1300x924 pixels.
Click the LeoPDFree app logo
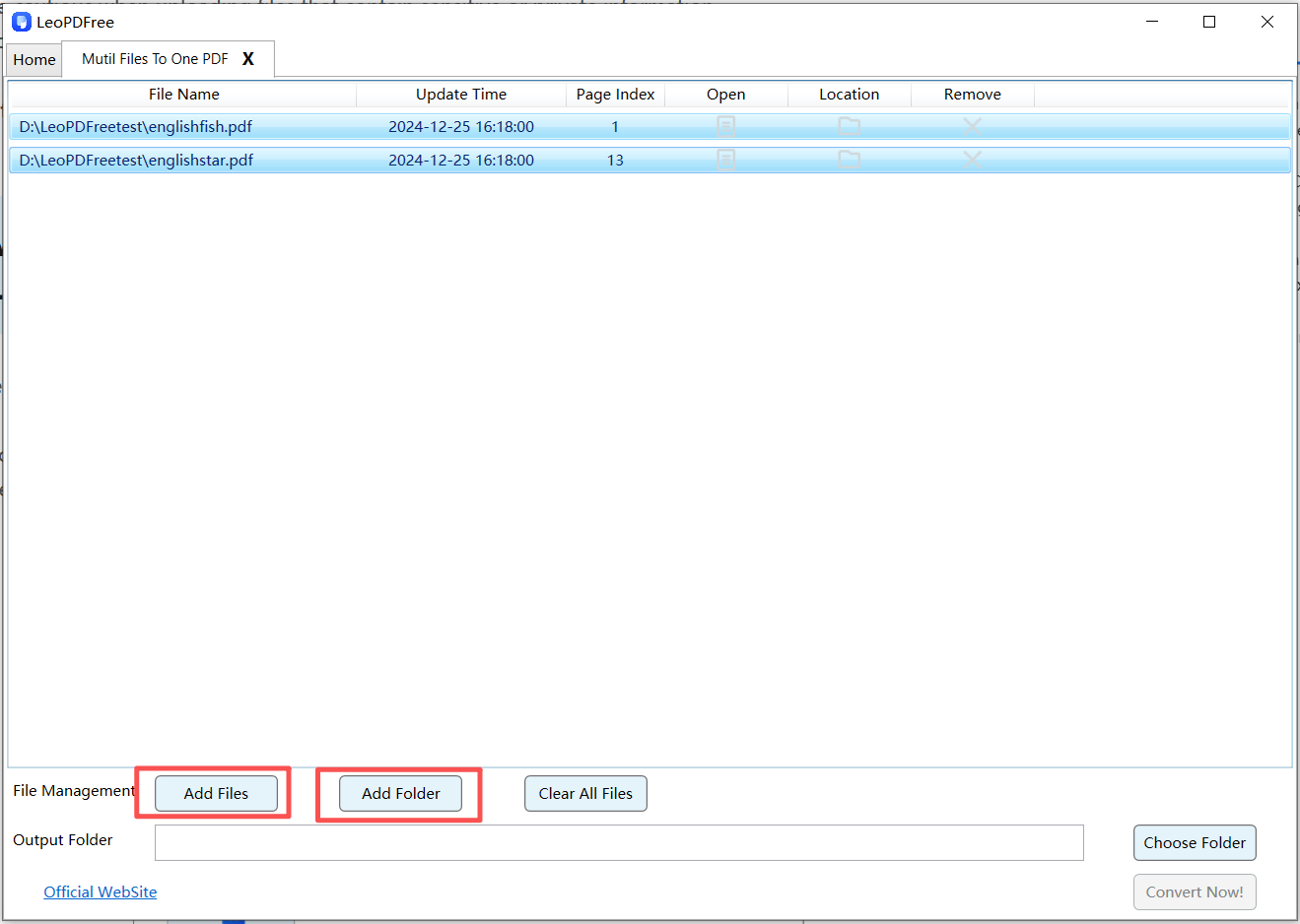coord(21,21)
